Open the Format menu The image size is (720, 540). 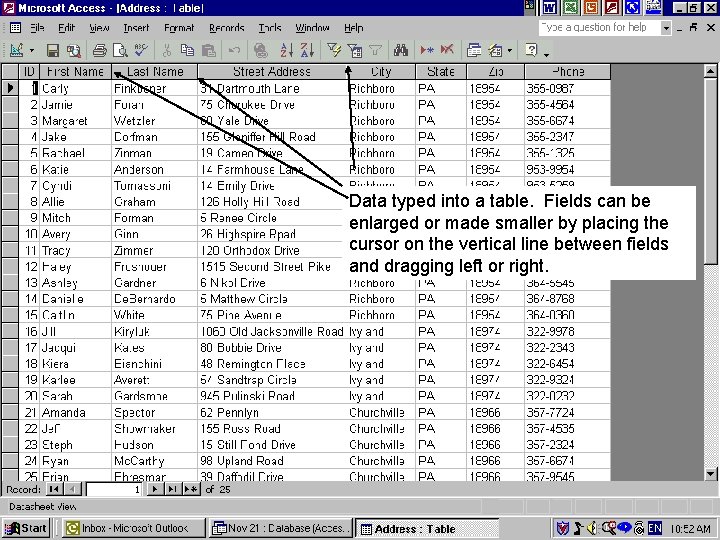pyautogui.click(x=179, y=28)
